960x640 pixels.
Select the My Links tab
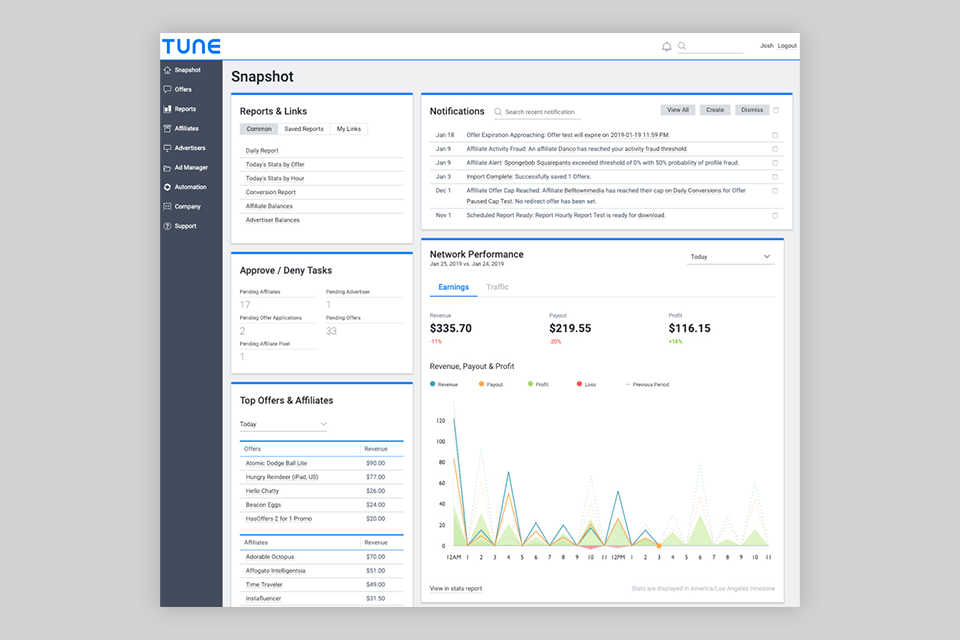(349, 129)
